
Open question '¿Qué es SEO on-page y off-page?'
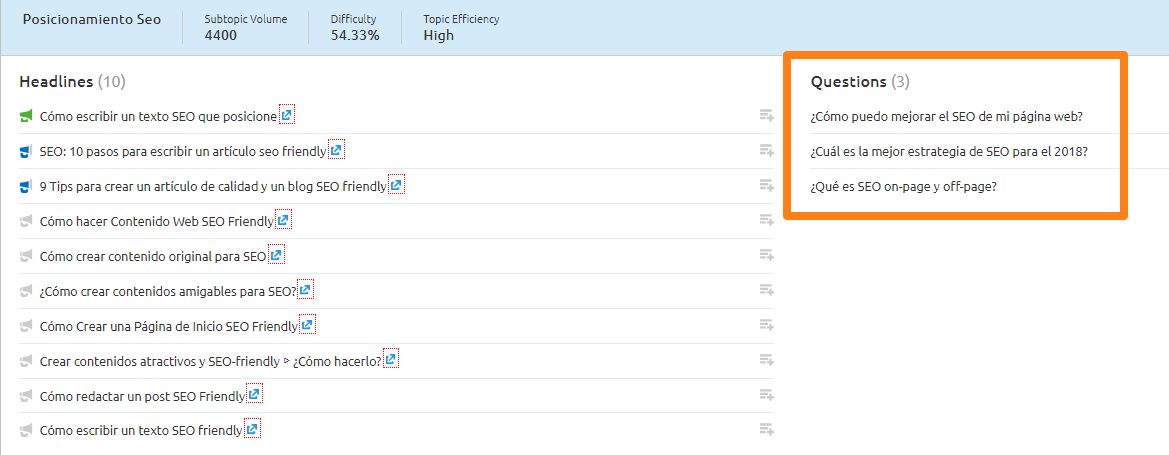[x=903, y=186]
